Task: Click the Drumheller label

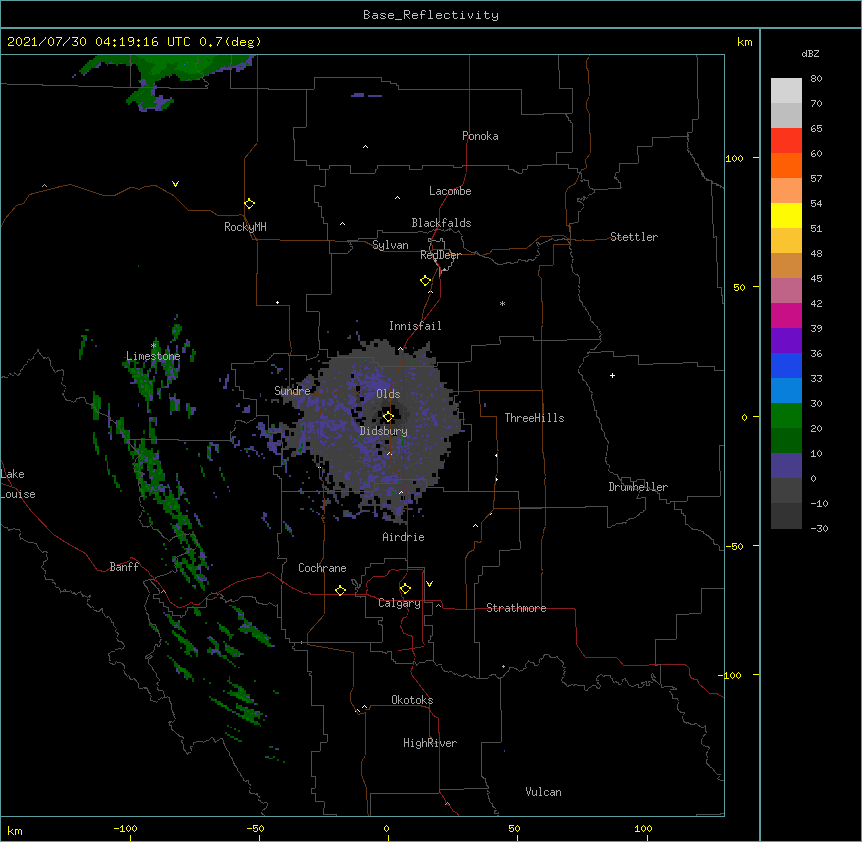Action: point(638,487)
